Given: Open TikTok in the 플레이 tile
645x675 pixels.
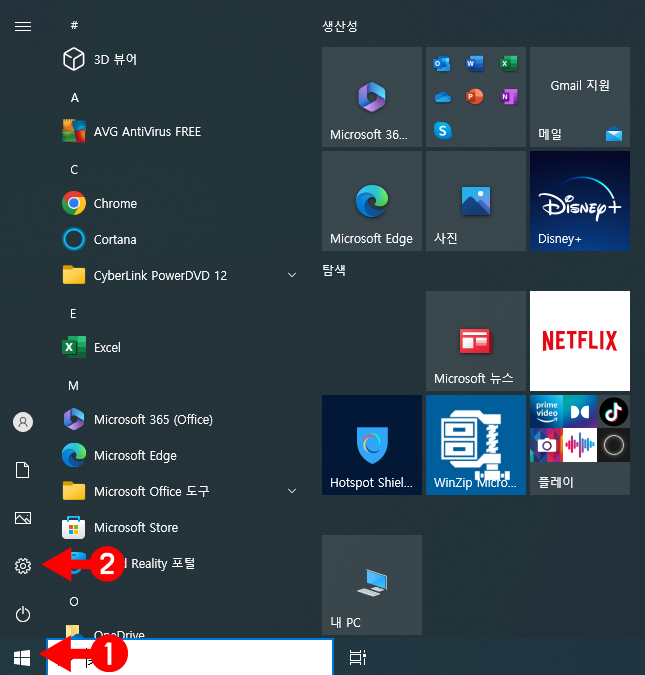Looking at the screenshot, I should [614, 412].
